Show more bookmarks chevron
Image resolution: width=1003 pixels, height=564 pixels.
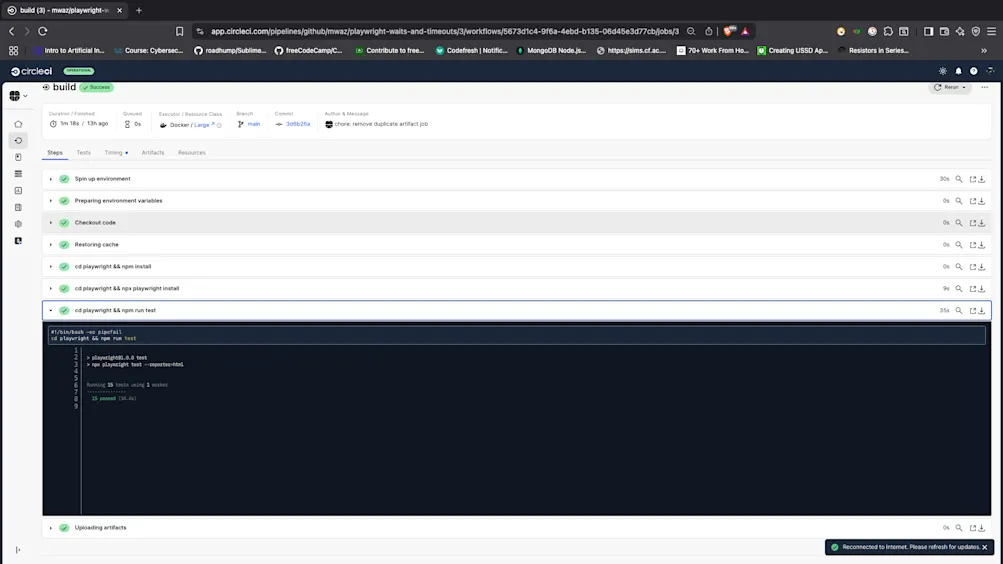point(984,51)
